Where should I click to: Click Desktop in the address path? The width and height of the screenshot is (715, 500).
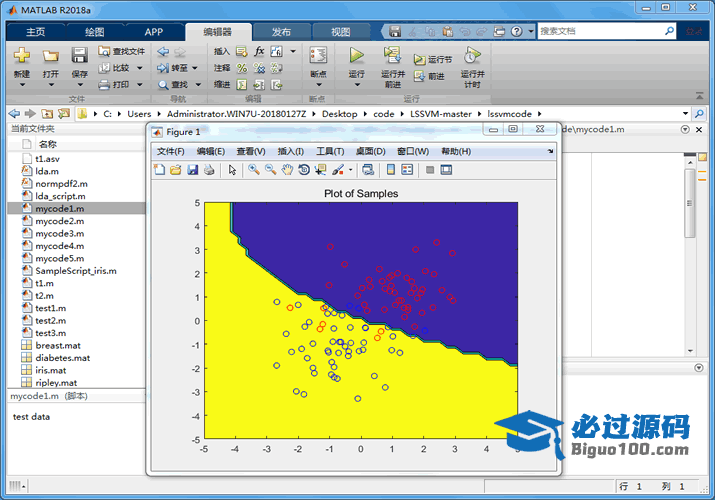point(339,114)
